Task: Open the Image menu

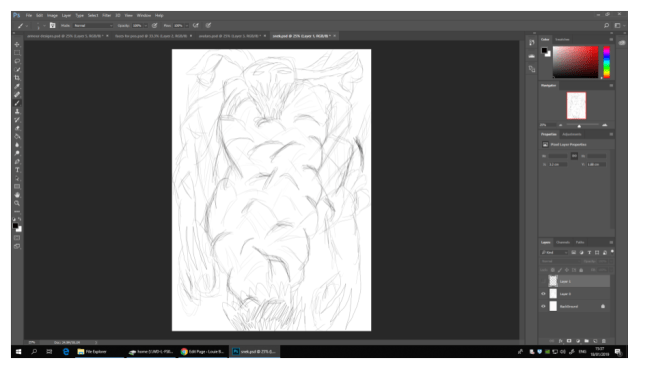Action: 52,15
